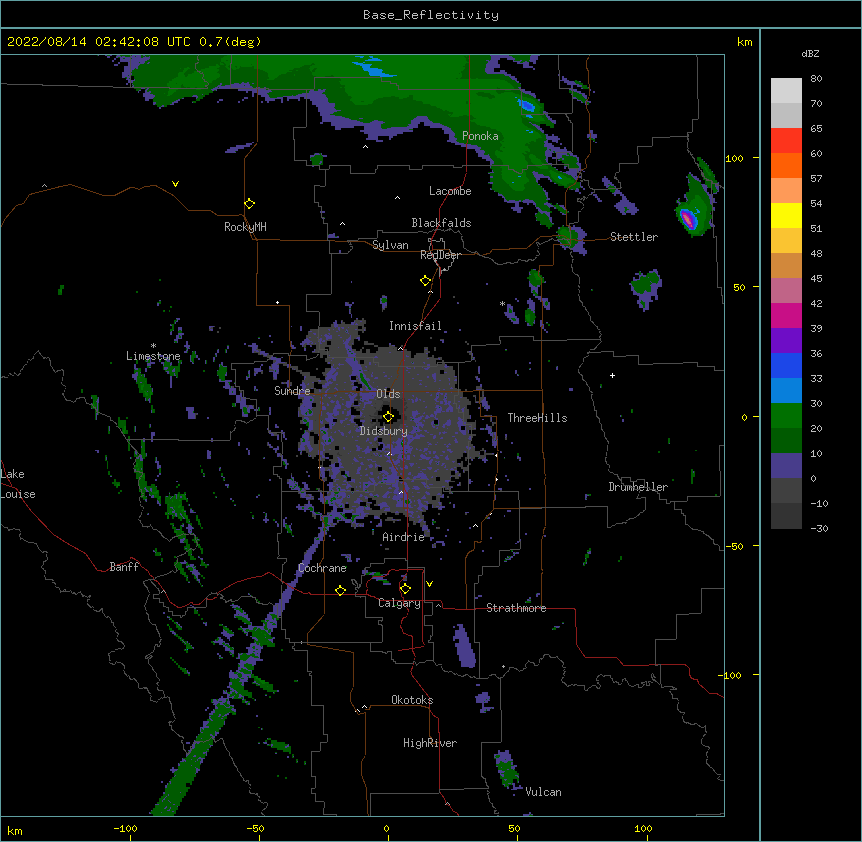
Task: Click the dBZ legend heading
Action: (x=810, y=53)
